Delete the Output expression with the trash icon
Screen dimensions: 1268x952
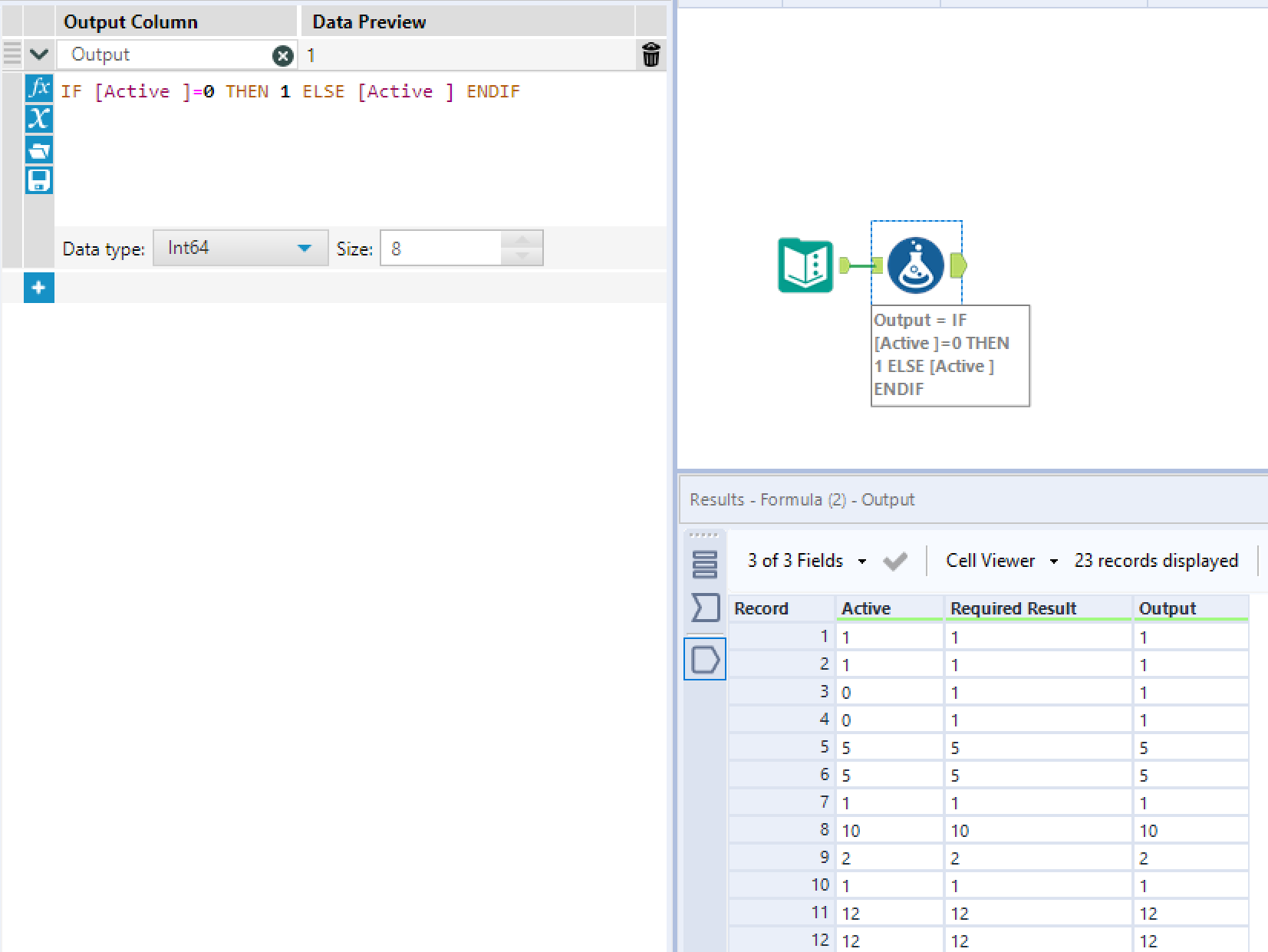click(x=650, y=54)
